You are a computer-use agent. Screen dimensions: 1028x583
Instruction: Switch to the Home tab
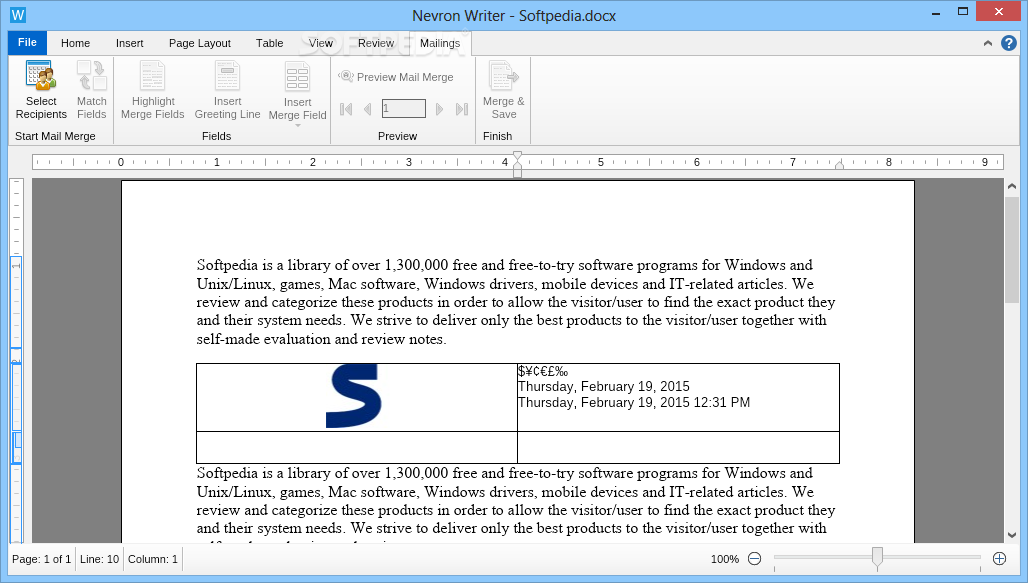click(x=75, y=43)
